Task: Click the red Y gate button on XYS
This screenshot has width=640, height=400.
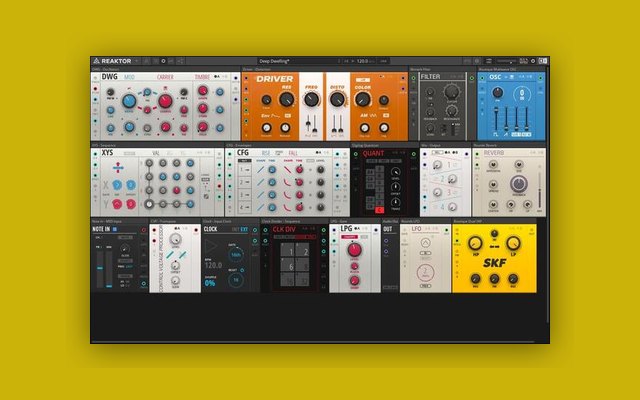Action: pos(117,204)
